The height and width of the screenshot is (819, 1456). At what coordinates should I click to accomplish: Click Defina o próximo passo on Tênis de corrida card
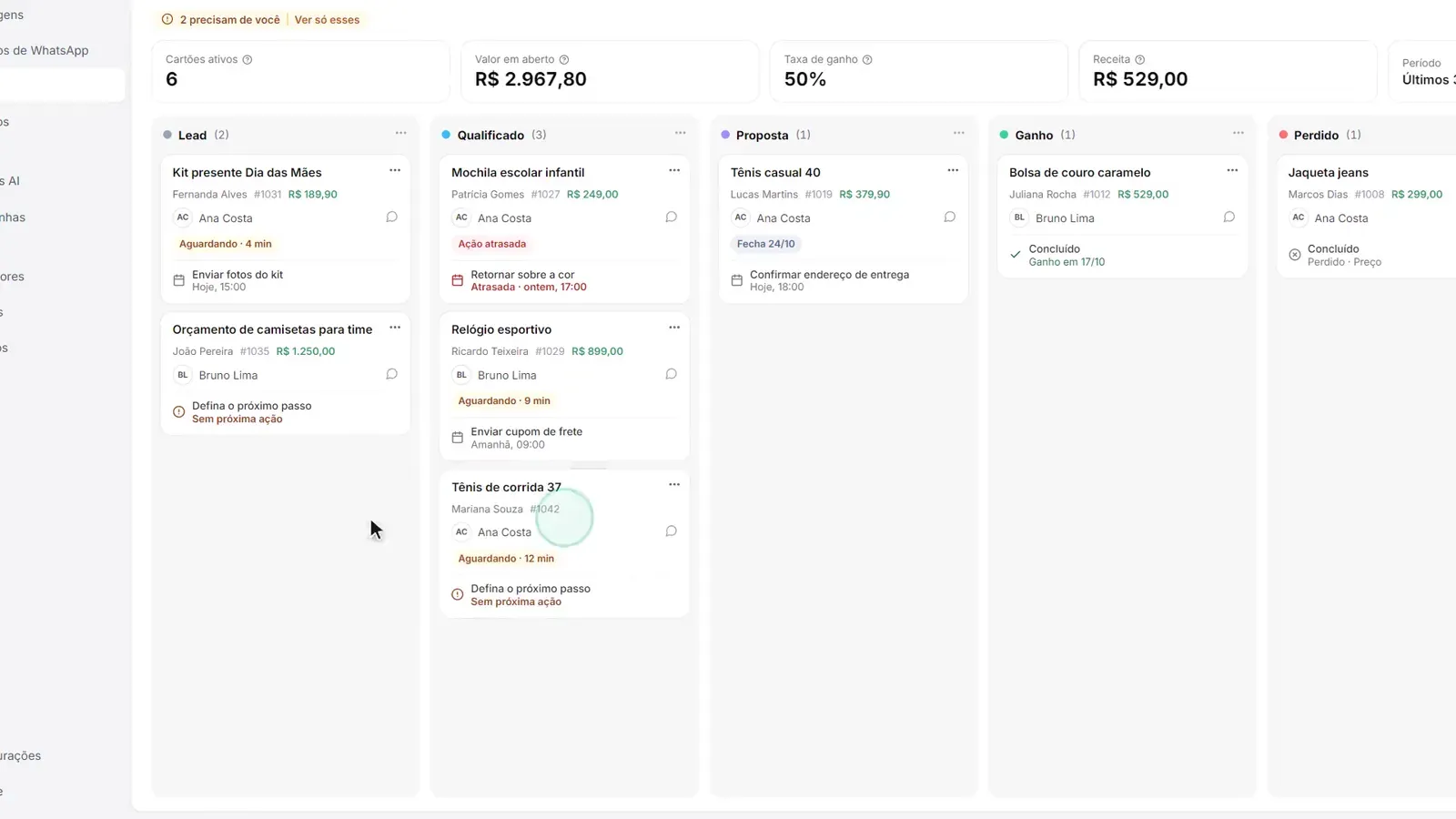tap(531, 589)
